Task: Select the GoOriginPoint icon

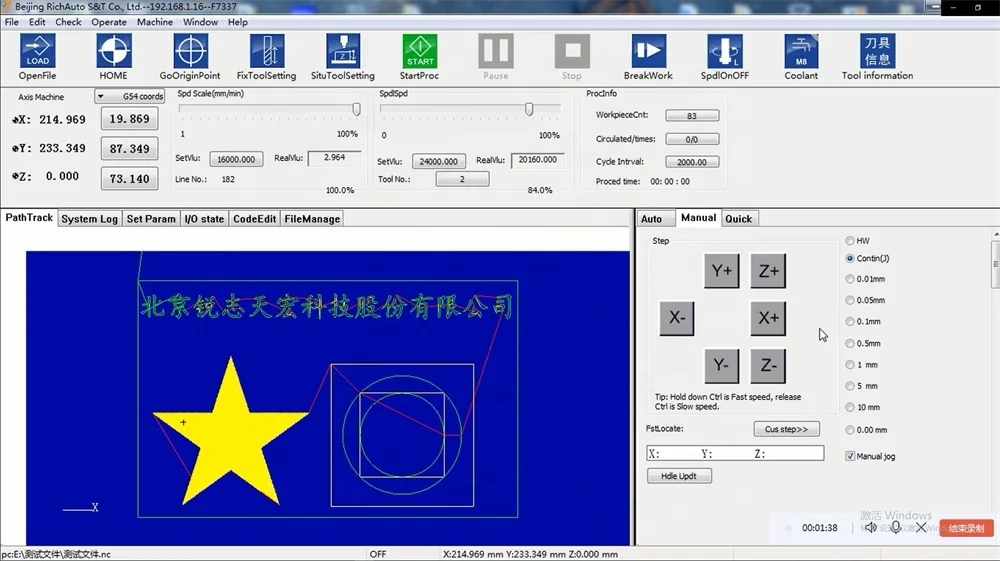Action: click(x=190, y=51)
